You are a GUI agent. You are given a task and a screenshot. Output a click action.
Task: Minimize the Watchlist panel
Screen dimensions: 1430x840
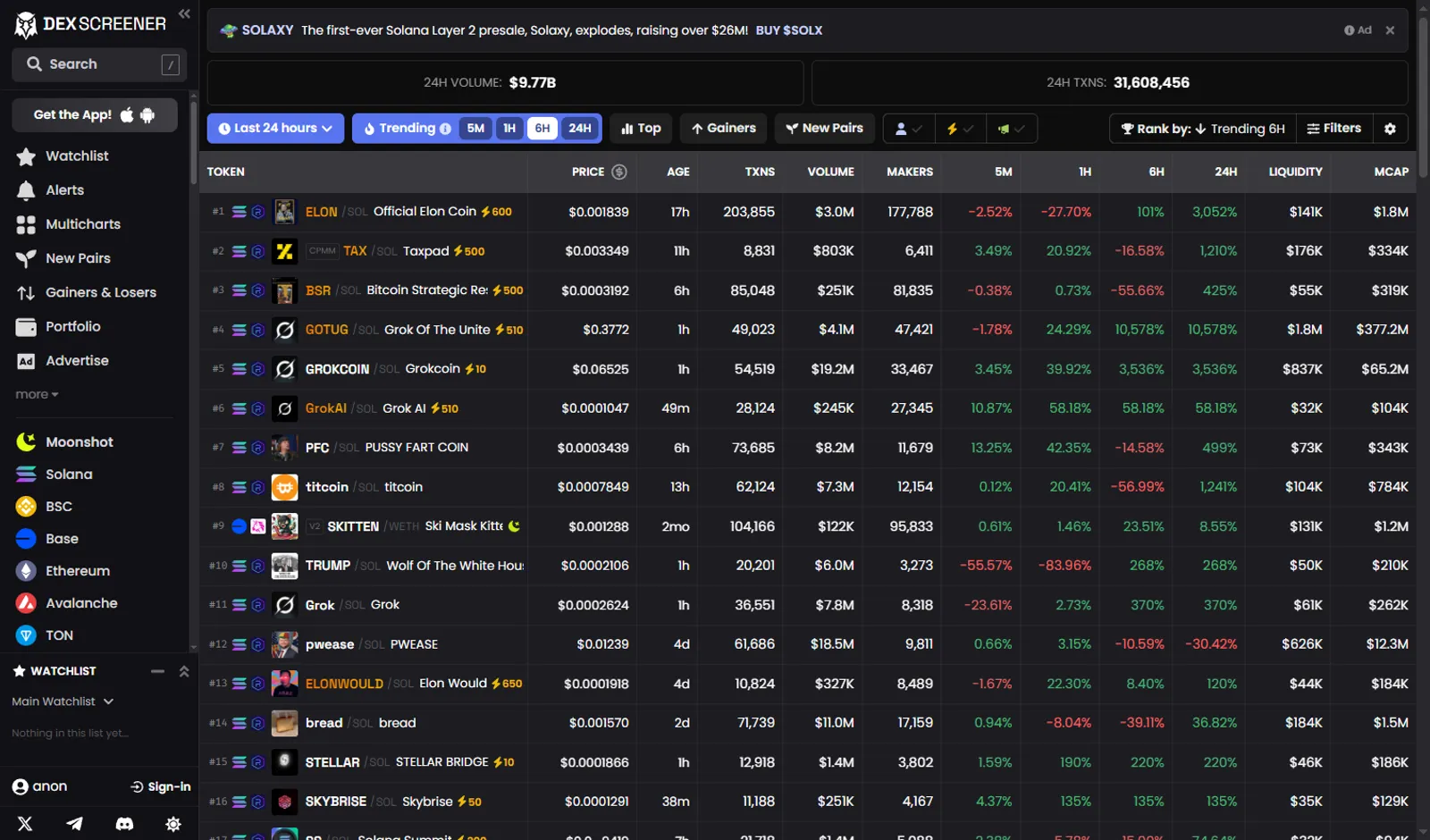(157, 671)
